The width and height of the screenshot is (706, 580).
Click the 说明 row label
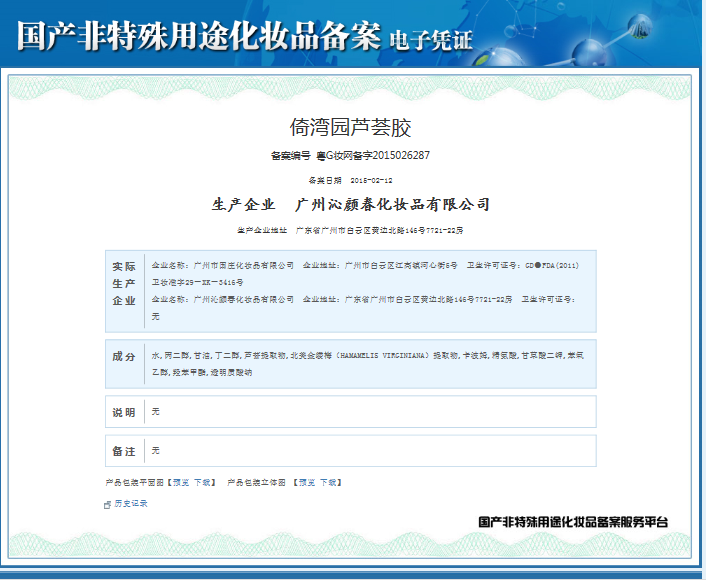124,412
